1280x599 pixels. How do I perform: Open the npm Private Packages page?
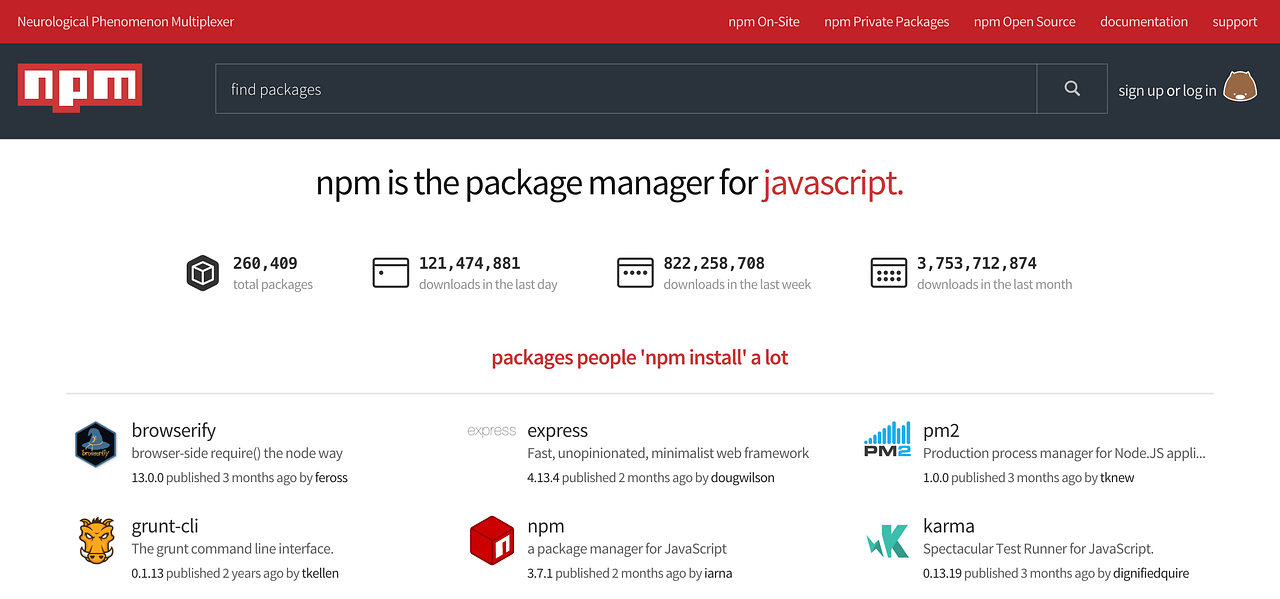(886, 21)
